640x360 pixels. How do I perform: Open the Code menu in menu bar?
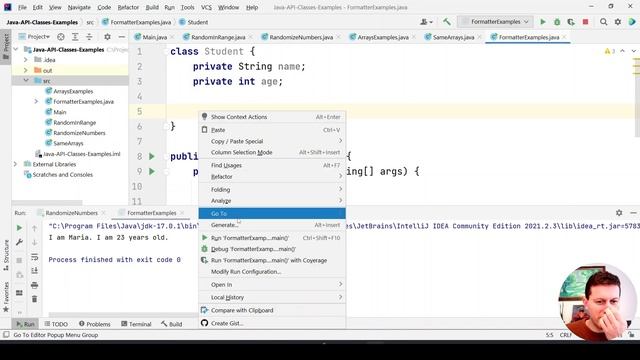[x=104, y=7]
